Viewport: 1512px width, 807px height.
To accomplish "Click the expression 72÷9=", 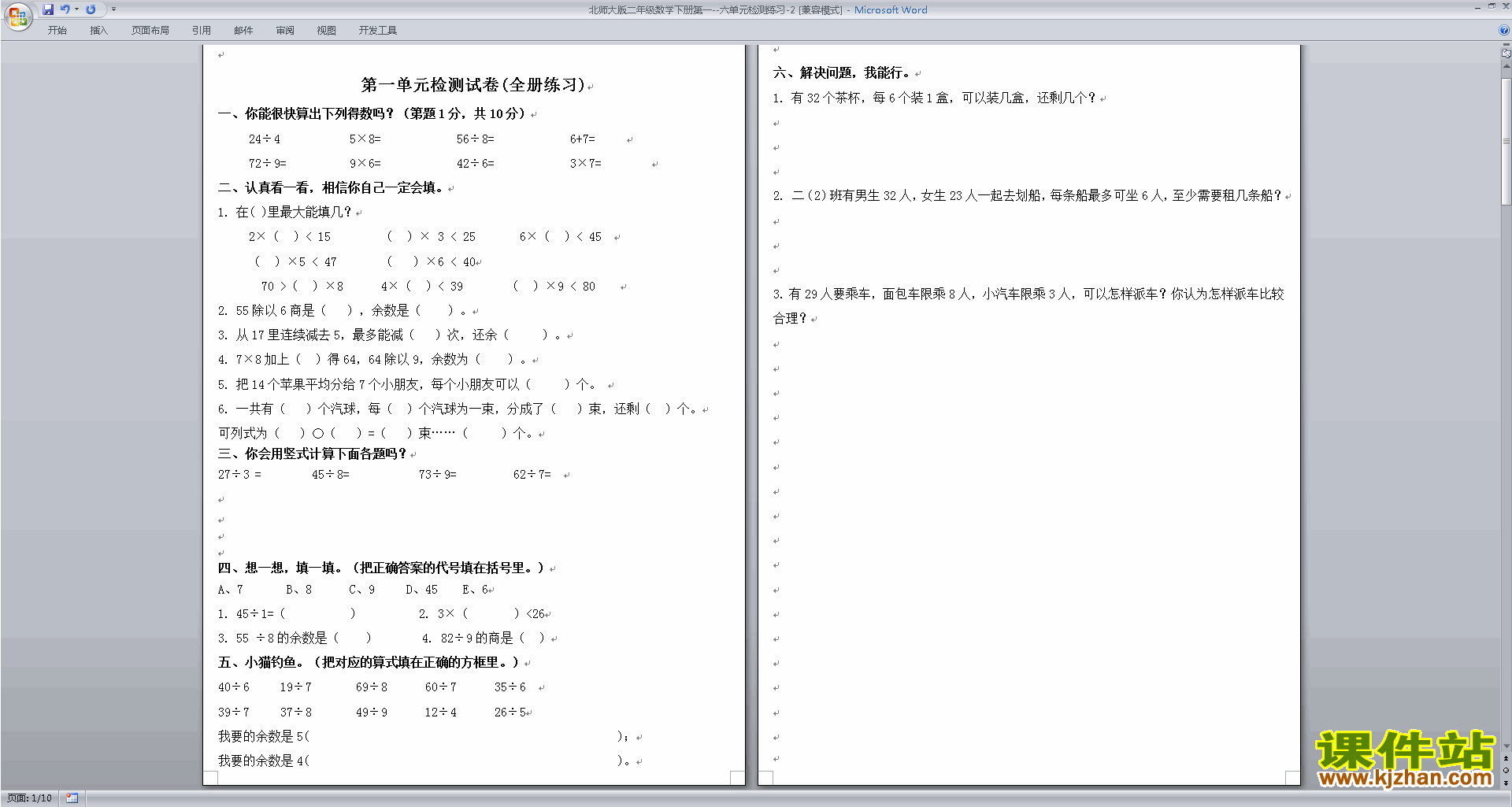I will tap(267, 164).
